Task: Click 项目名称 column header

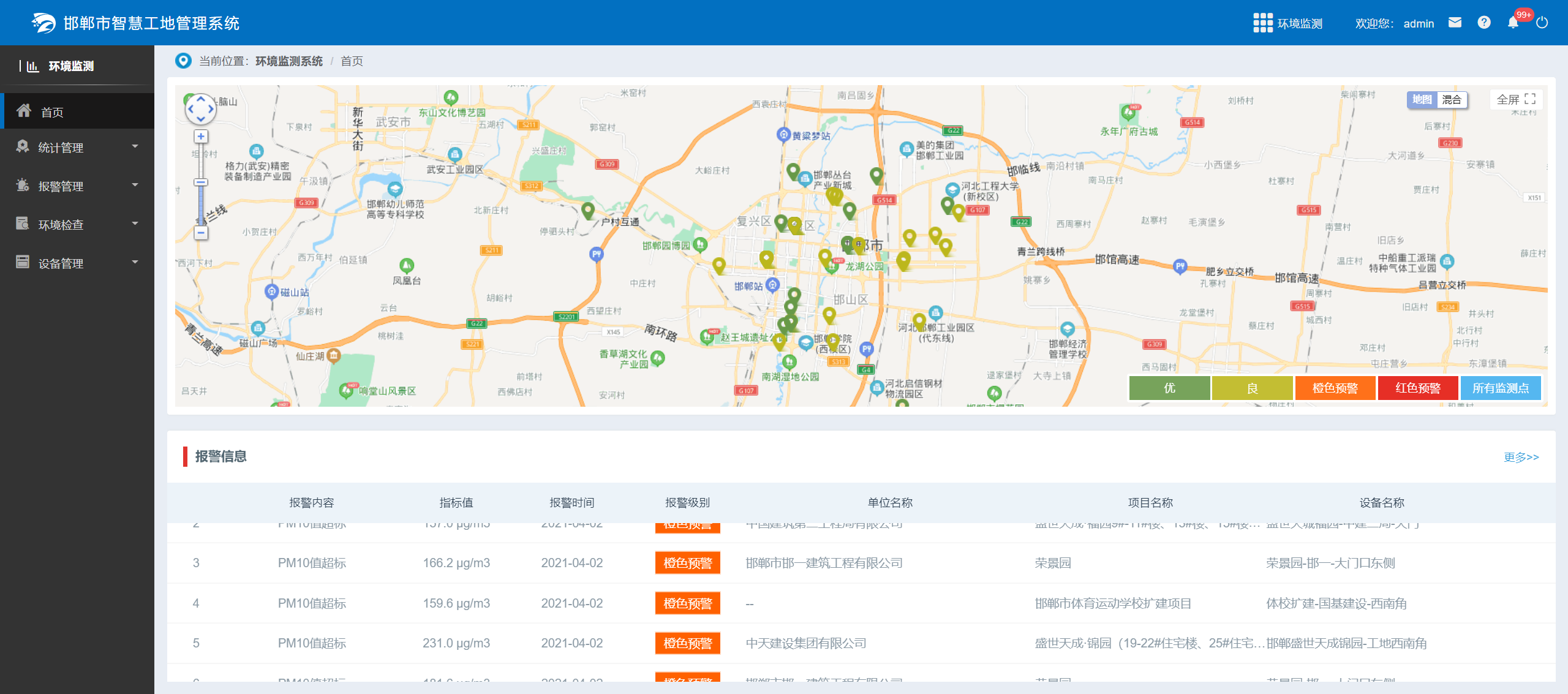Action: [1150, 502]
